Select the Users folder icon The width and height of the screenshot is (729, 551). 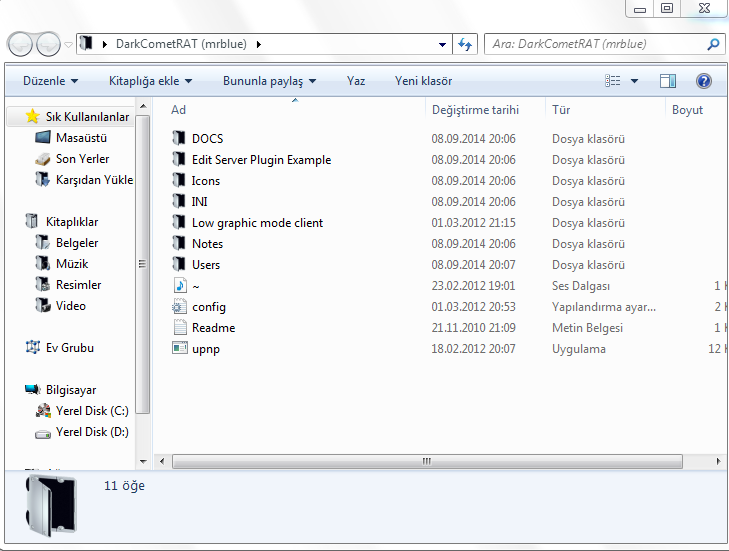(x=179, y=264)
